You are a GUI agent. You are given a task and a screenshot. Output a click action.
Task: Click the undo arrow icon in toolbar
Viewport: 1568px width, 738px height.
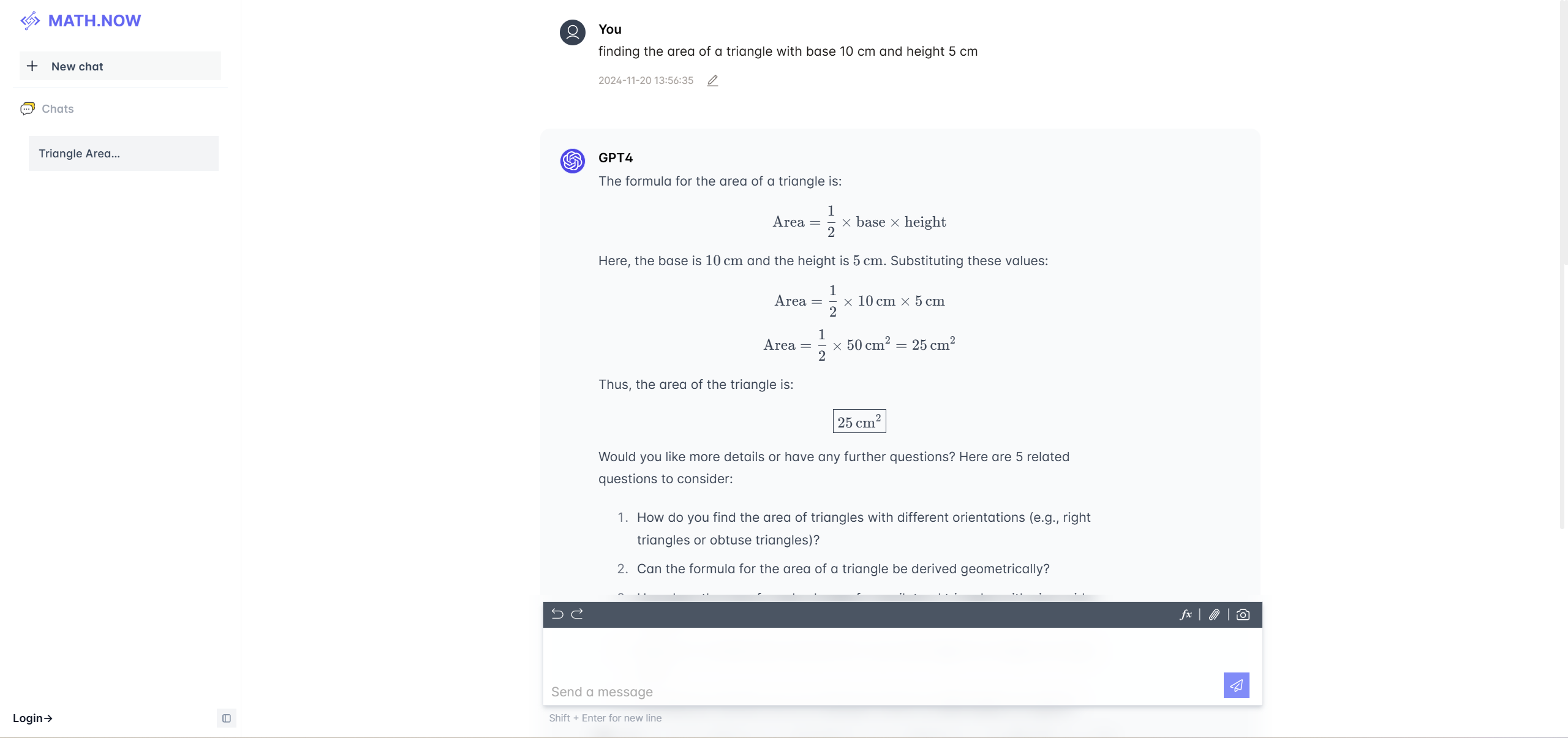(557, 614)
